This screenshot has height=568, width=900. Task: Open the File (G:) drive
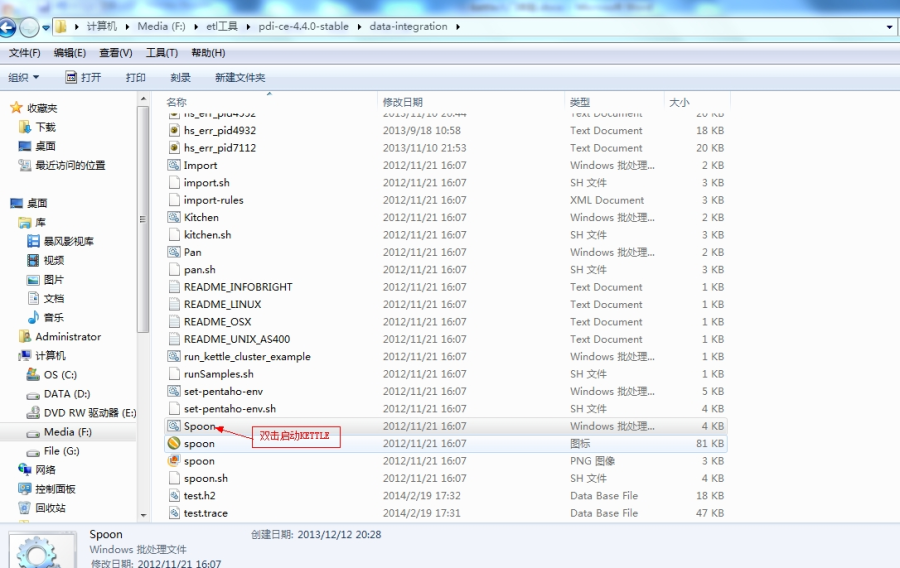[53, 451]
